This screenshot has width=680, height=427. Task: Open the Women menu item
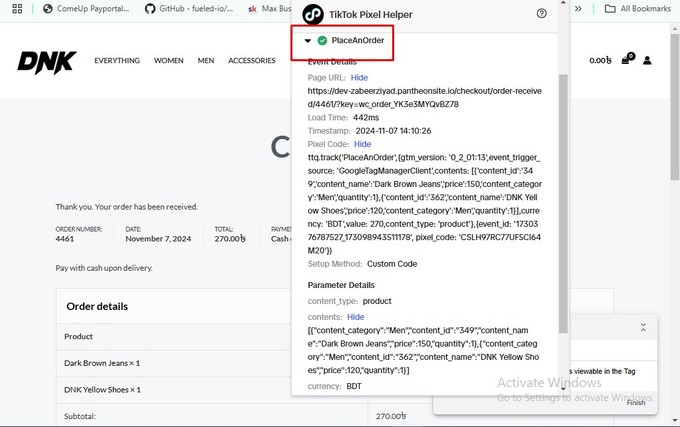[x=168, y=61]
